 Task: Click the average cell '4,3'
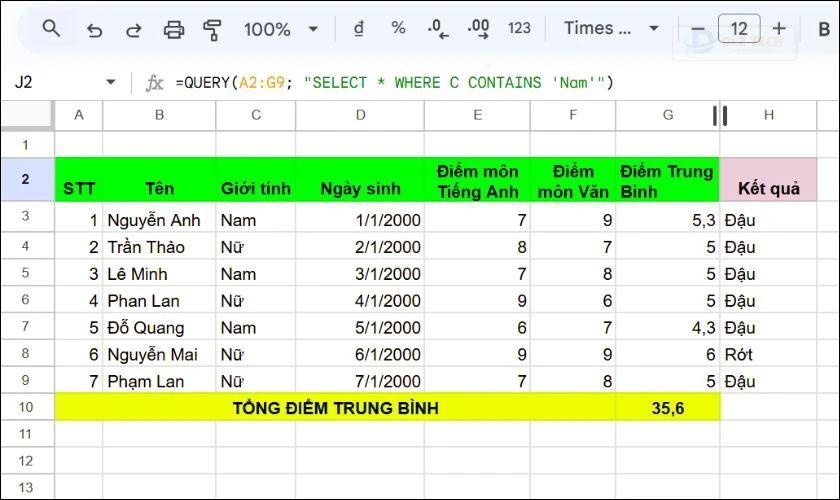[x=668, y=327]
